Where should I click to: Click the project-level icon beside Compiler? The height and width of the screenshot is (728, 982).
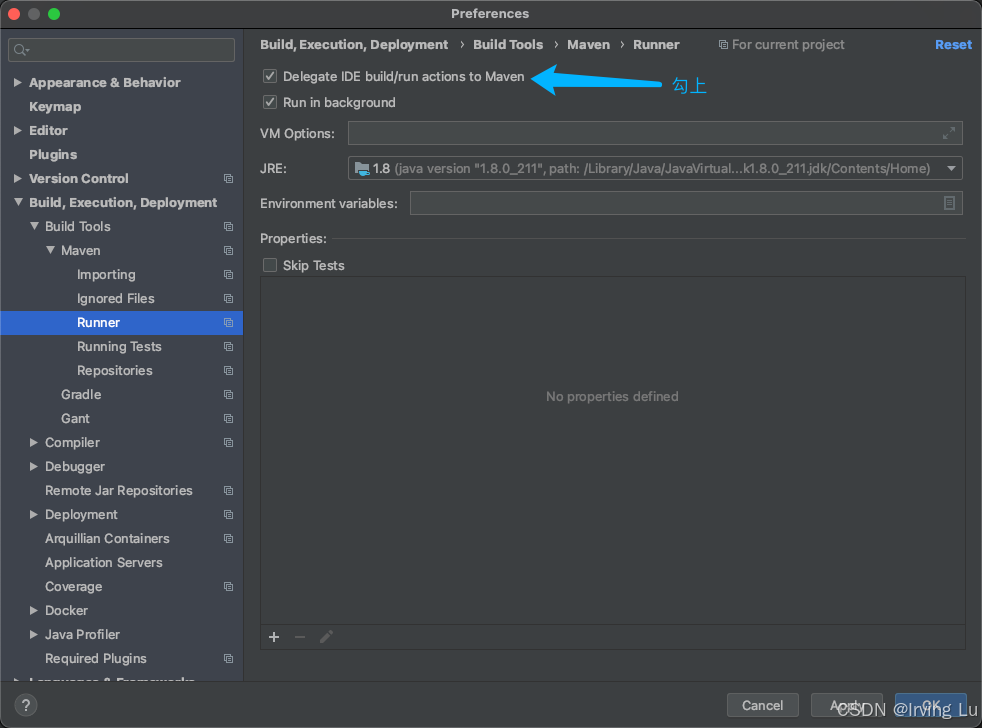pos(229,442)
